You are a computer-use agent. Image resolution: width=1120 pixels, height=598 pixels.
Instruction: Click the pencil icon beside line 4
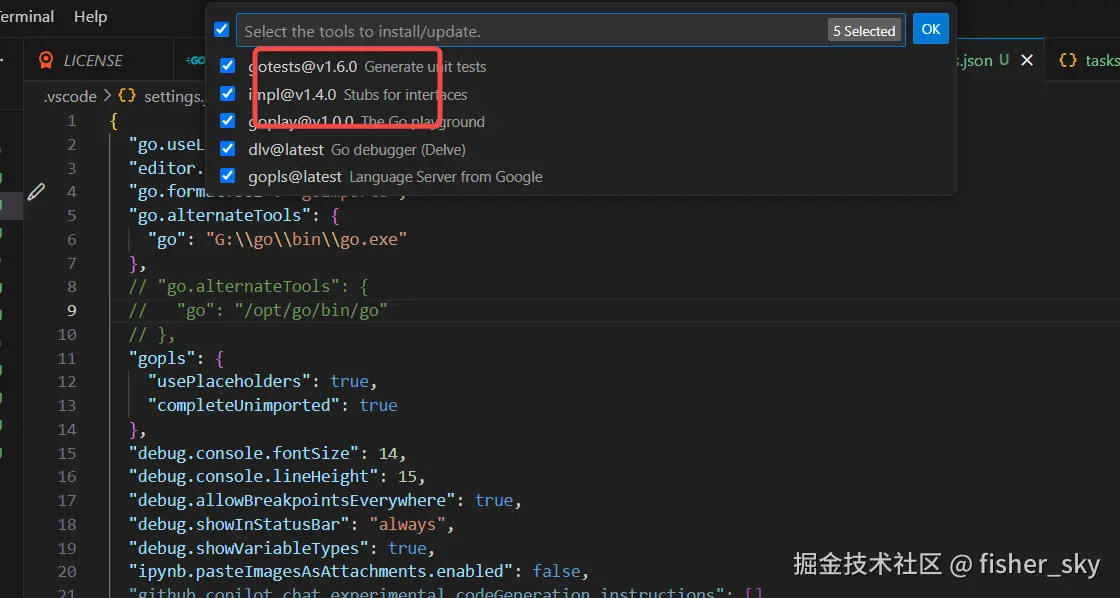click(x=36, y=191)
